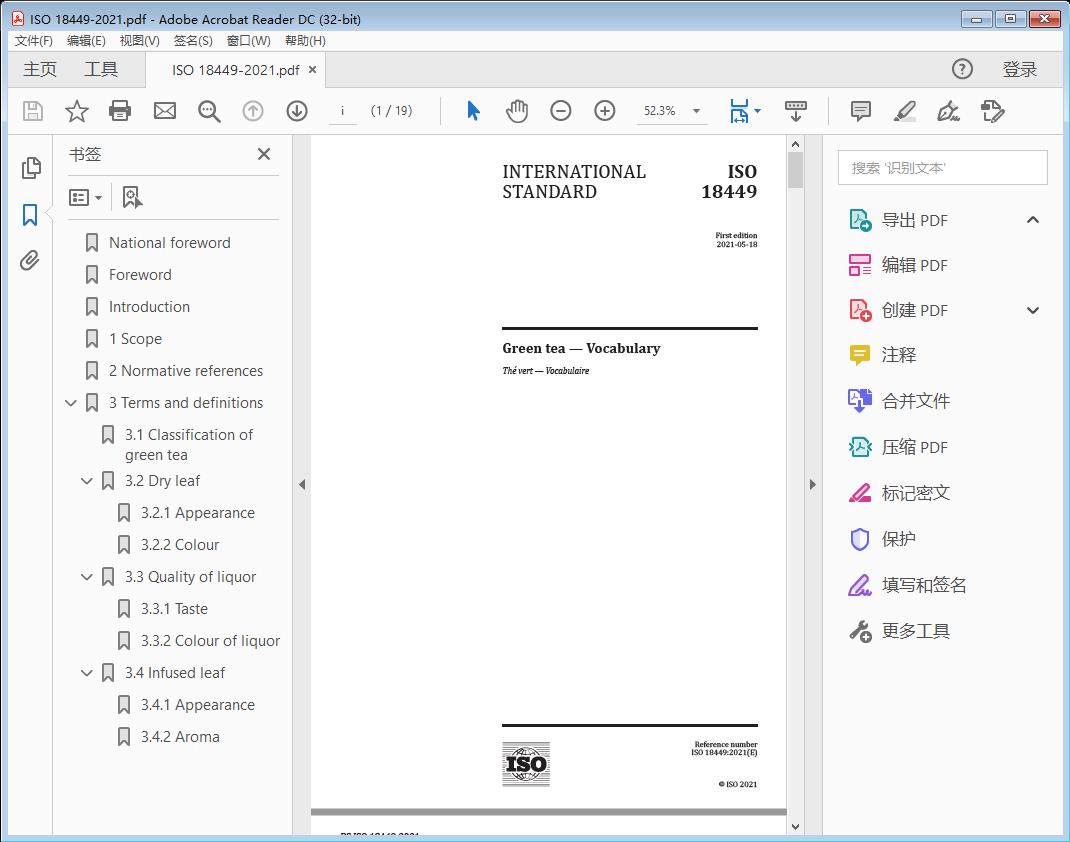The image size is (1070, 842).
Task: Open the add comment note tool
Action: tap(860, 111)
